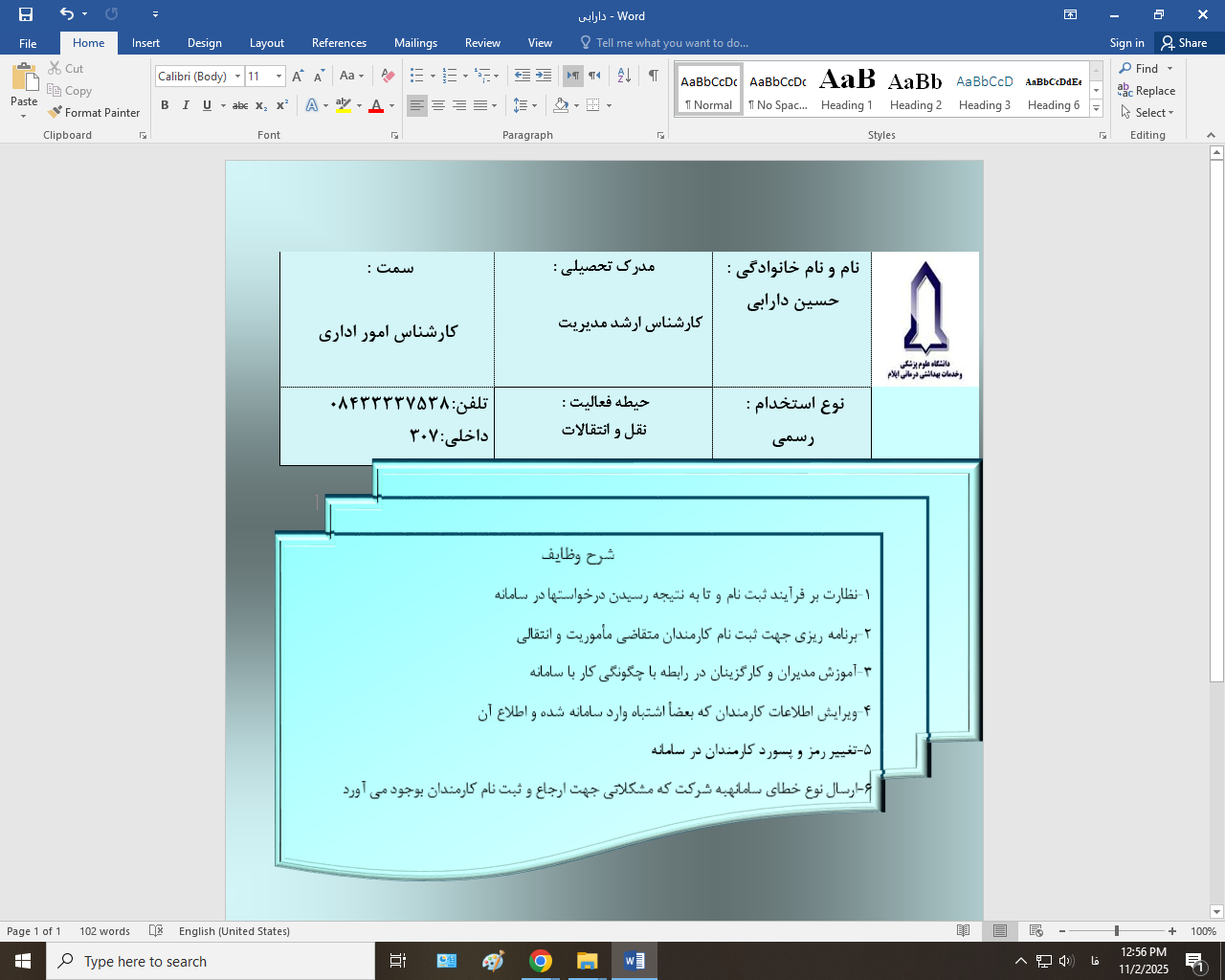Click the Sort icon in Paragraph group
Screen dimensions: 1225x980
624,76
